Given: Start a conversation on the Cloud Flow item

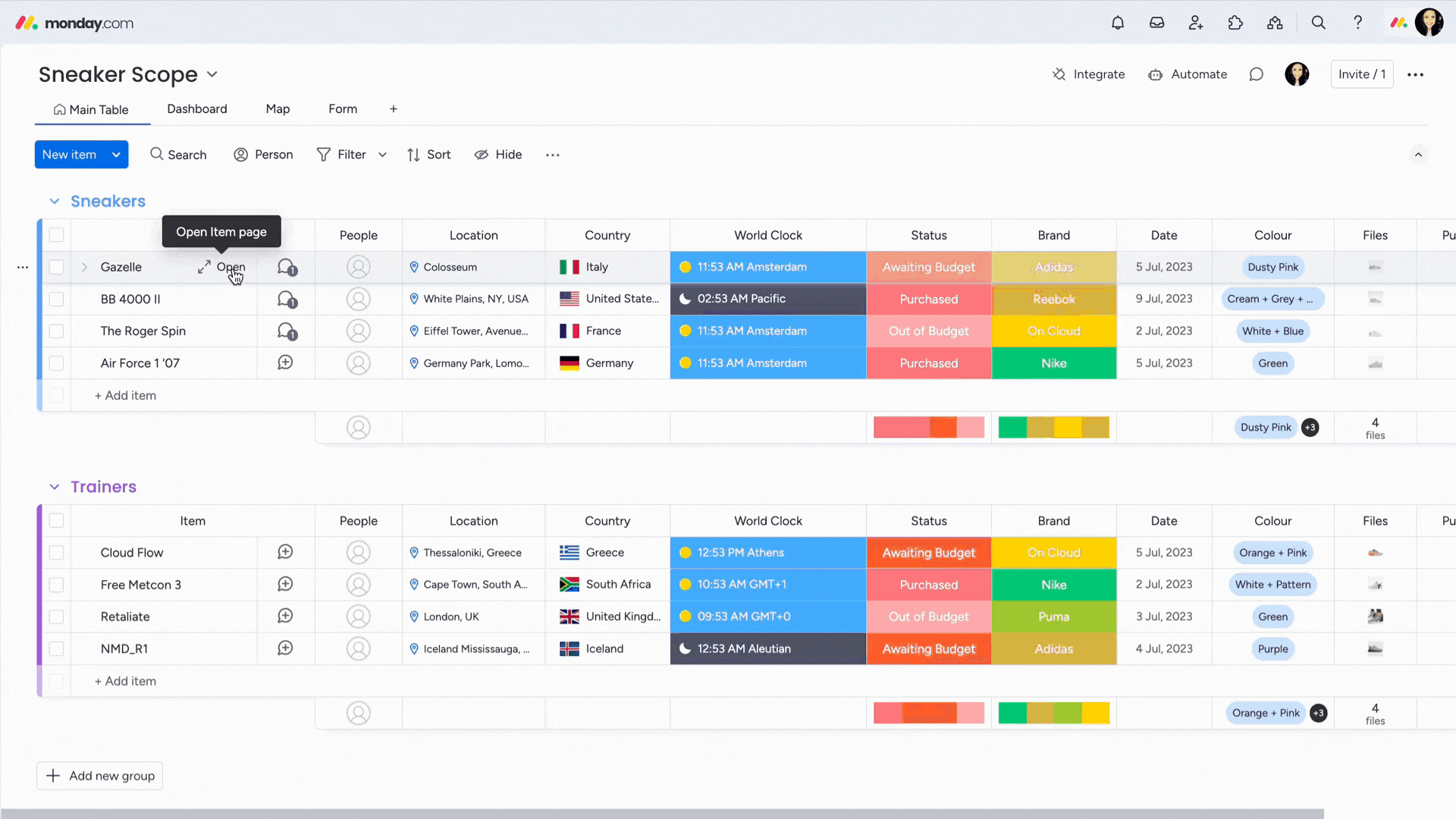Looking at the screenshot, I should click(285, 552).
